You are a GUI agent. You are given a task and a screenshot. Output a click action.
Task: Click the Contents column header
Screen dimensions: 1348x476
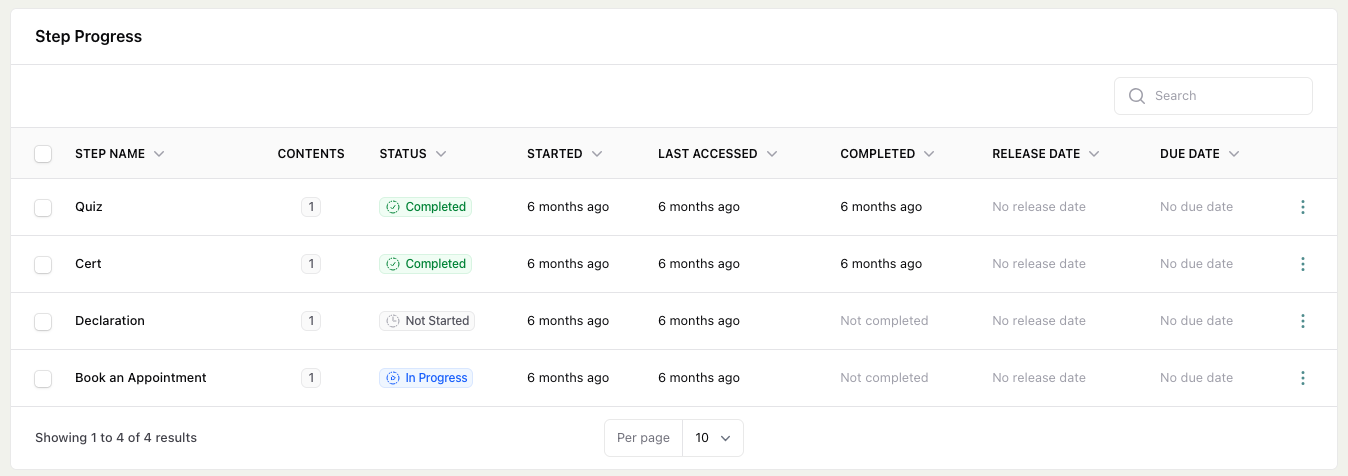pos(311,154)
